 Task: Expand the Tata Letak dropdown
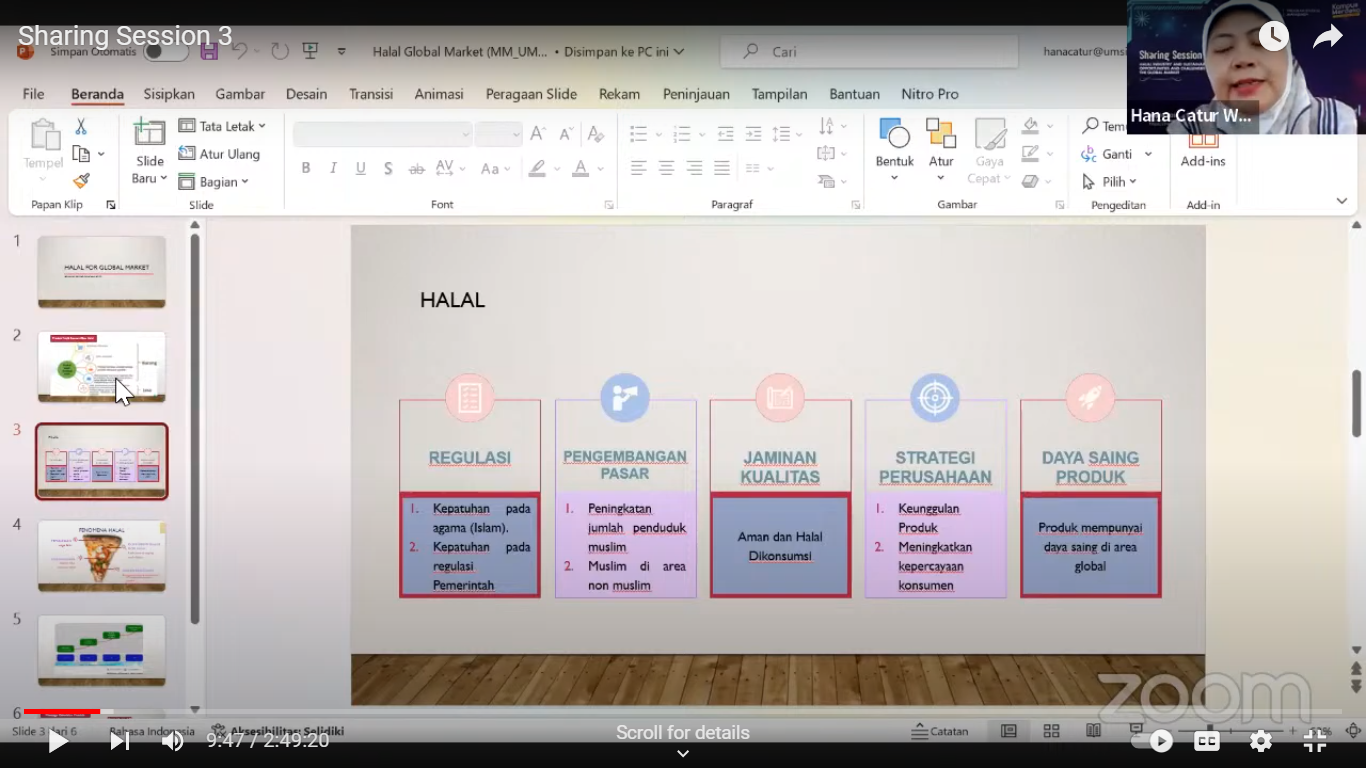(x=223, y=126)
